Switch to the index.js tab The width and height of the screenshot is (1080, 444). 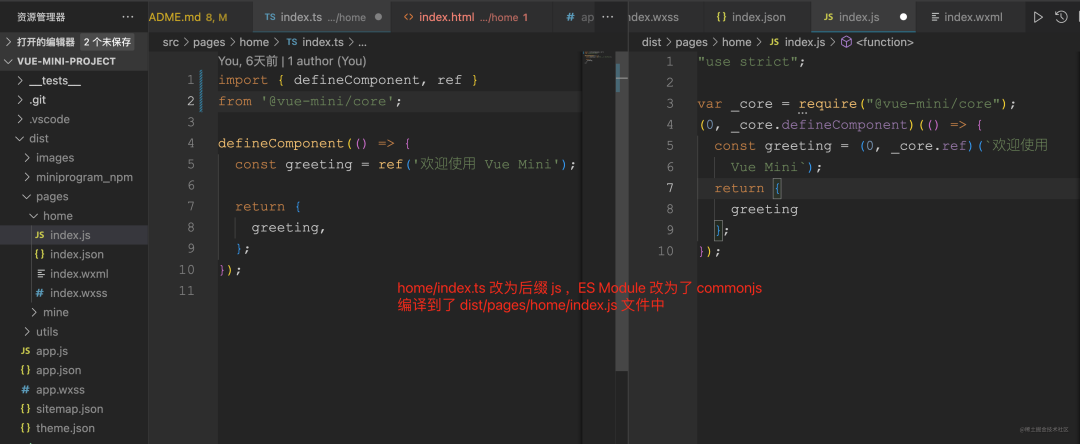pos(863,17)
